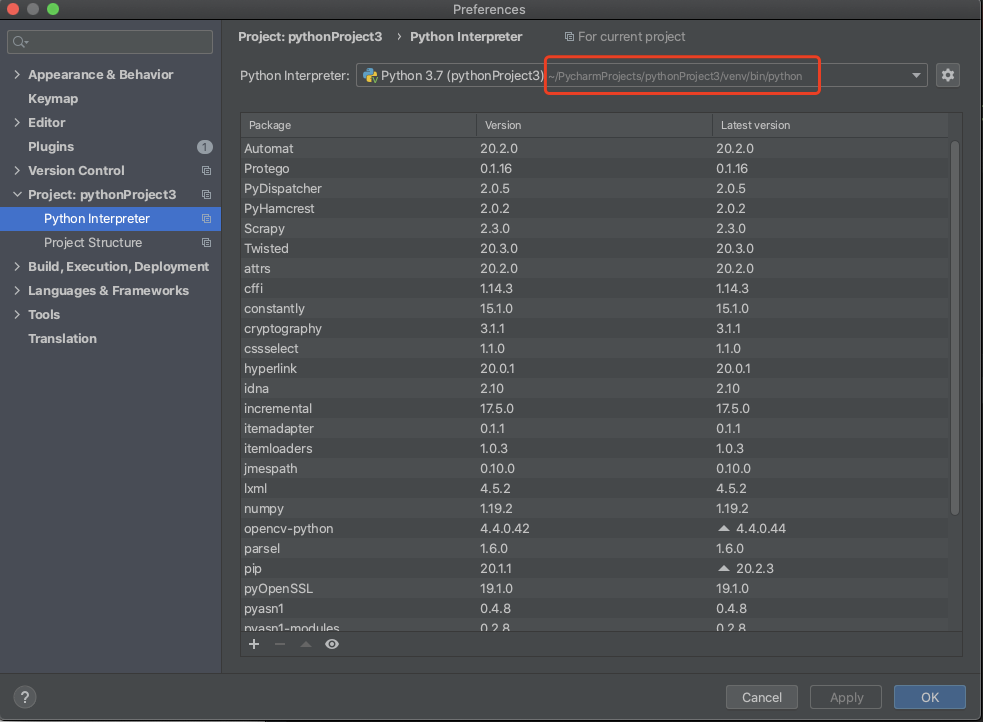The width and height of the screenshot is (983, 722).
Task: Click the Latest version column header
Action: click(831, 125)
